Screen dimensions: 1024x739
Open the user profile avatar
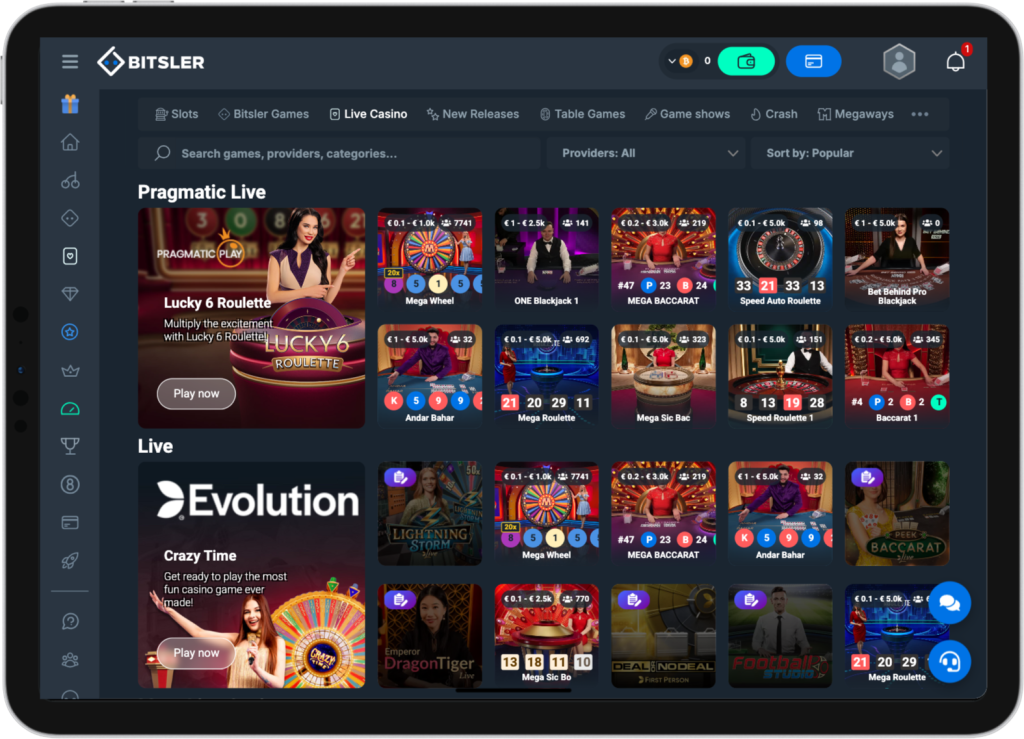tap(899, 62)
